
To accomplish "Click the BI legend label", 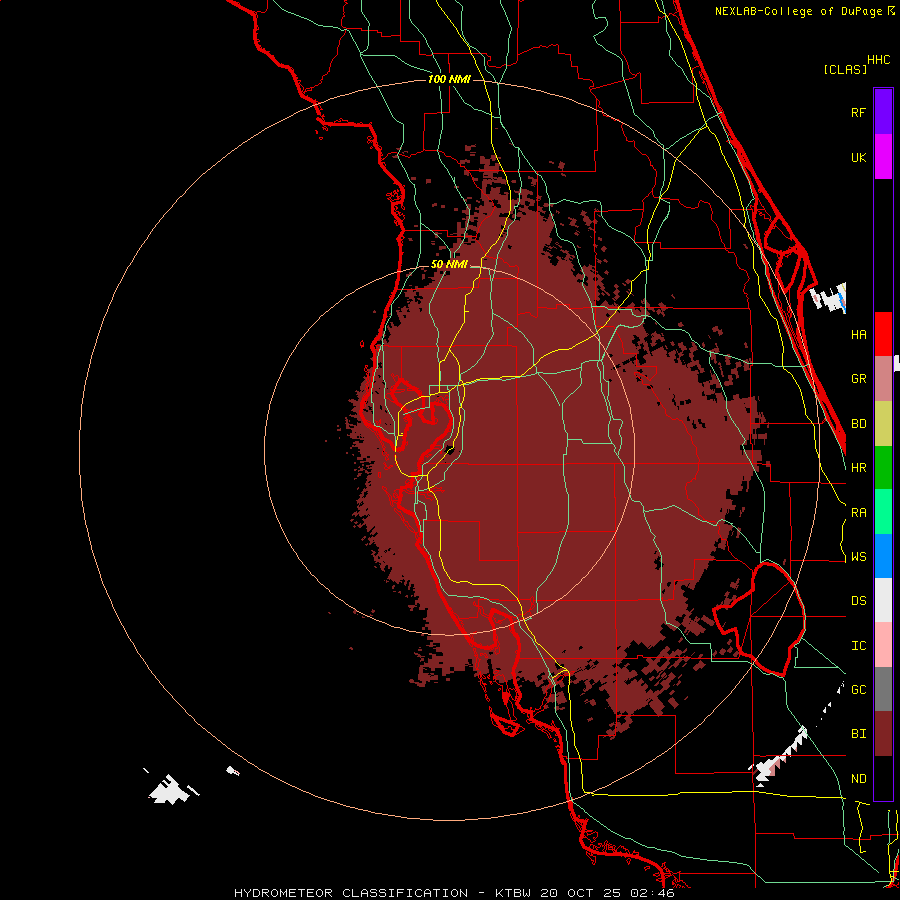I will [x=858, y=734].
